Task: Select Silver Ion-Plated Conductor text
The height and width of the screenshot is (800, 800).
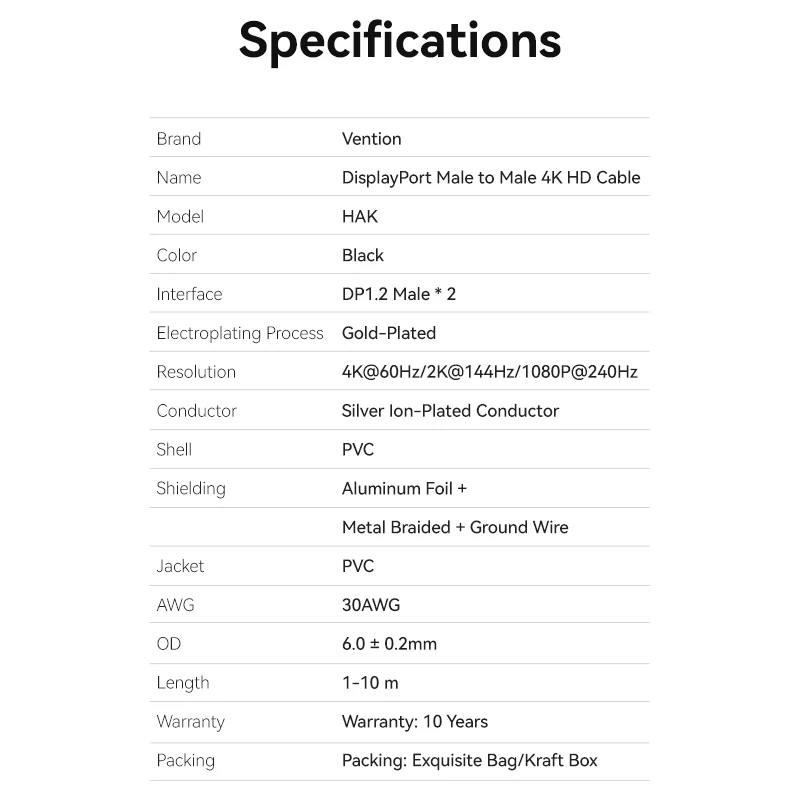Action: [450, 411]
